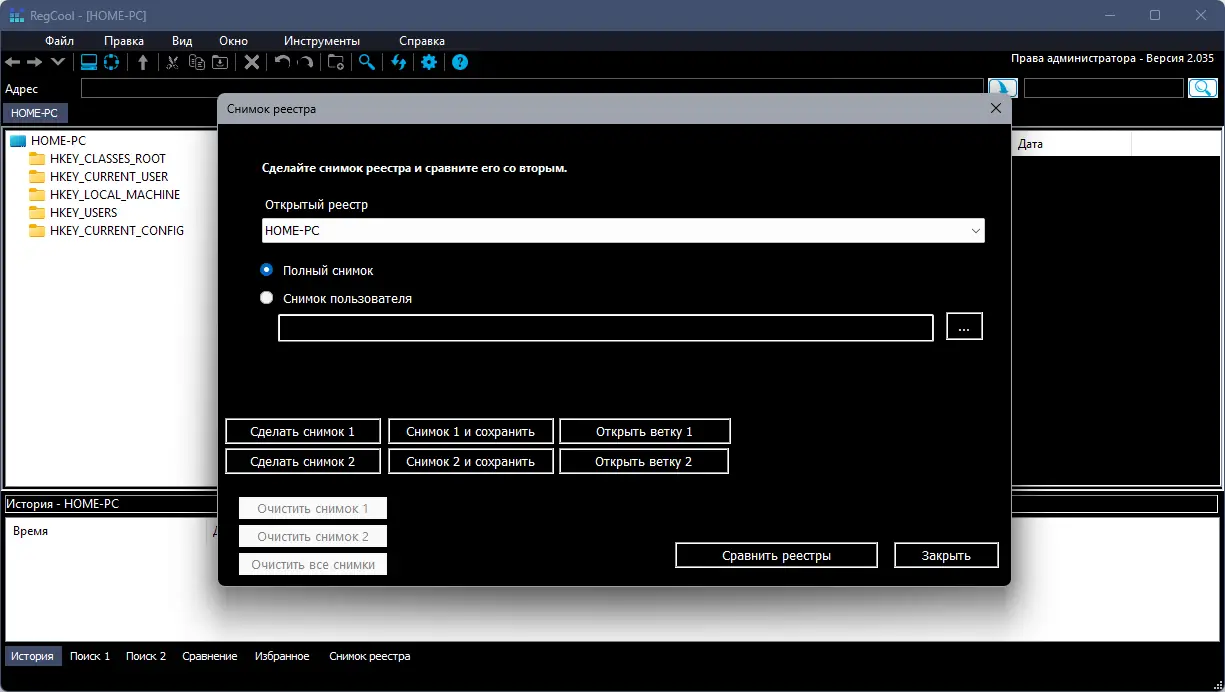Screen dimensions: 1225x692
Task: Click the user snapshot path input field
Action: click(606, 328)
